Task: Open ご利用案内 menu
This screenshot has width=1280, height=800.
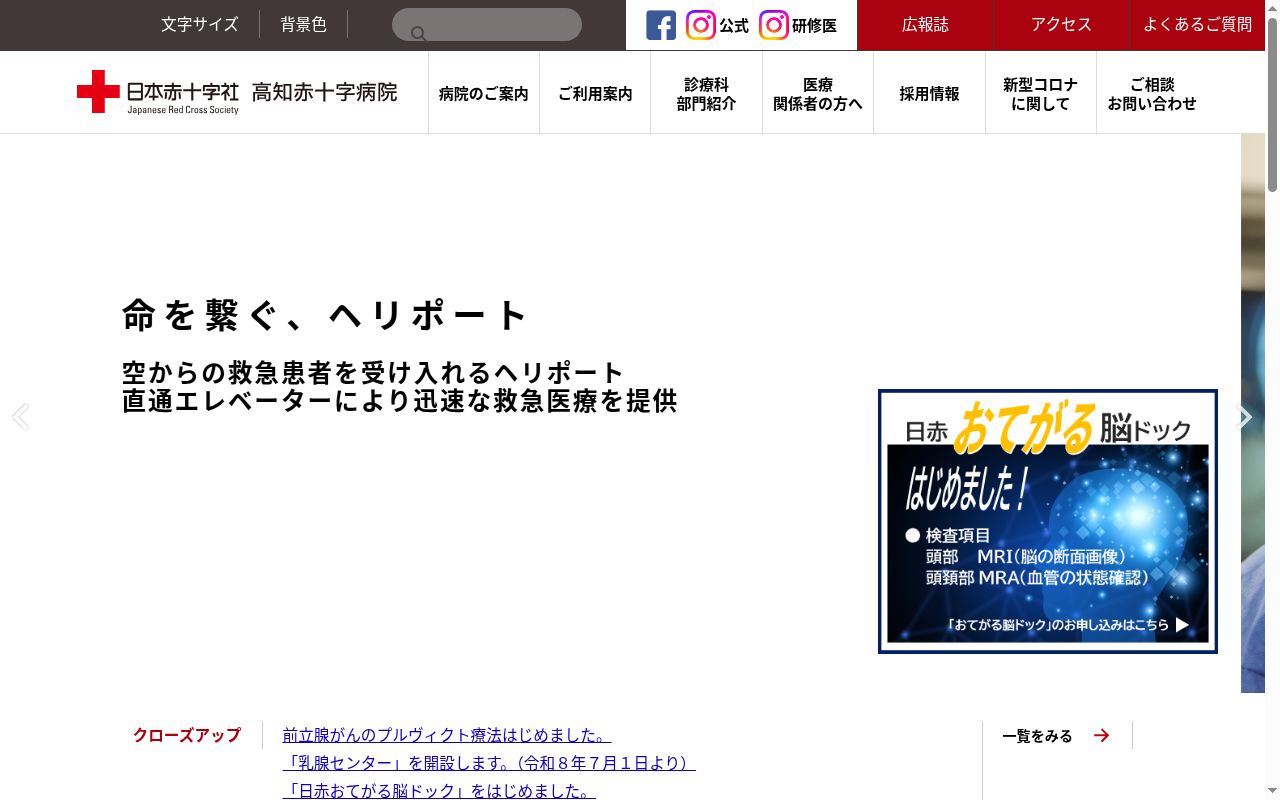Action: pyautogui.click(x=595, y=93)
